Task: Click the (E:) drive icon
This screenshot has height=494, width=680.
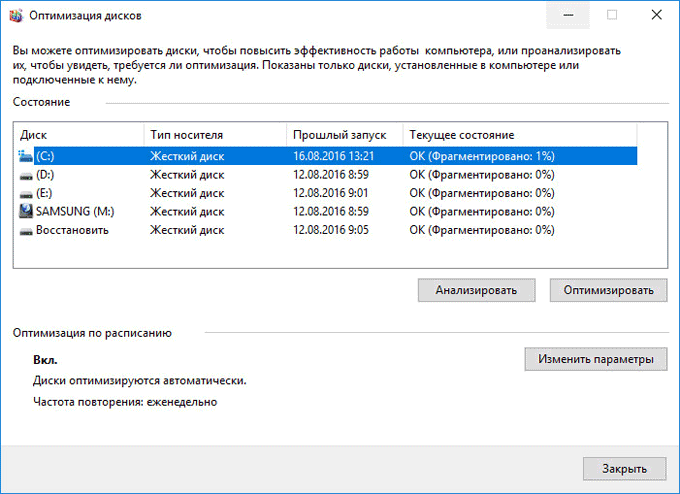Action: 26,194
